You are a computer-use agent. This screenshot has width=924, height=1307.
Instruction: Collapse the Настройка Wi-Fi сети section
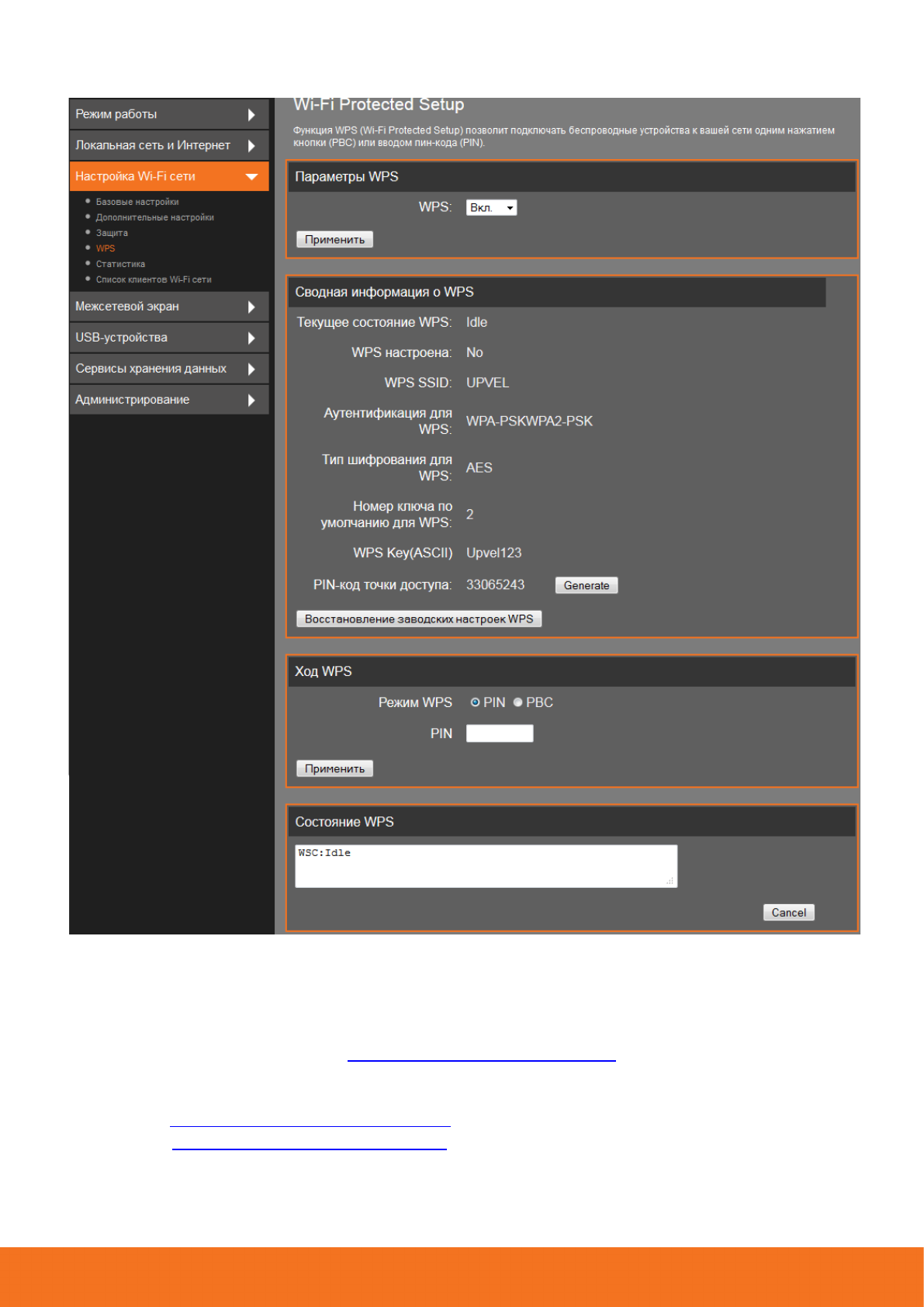pos(251,177)
